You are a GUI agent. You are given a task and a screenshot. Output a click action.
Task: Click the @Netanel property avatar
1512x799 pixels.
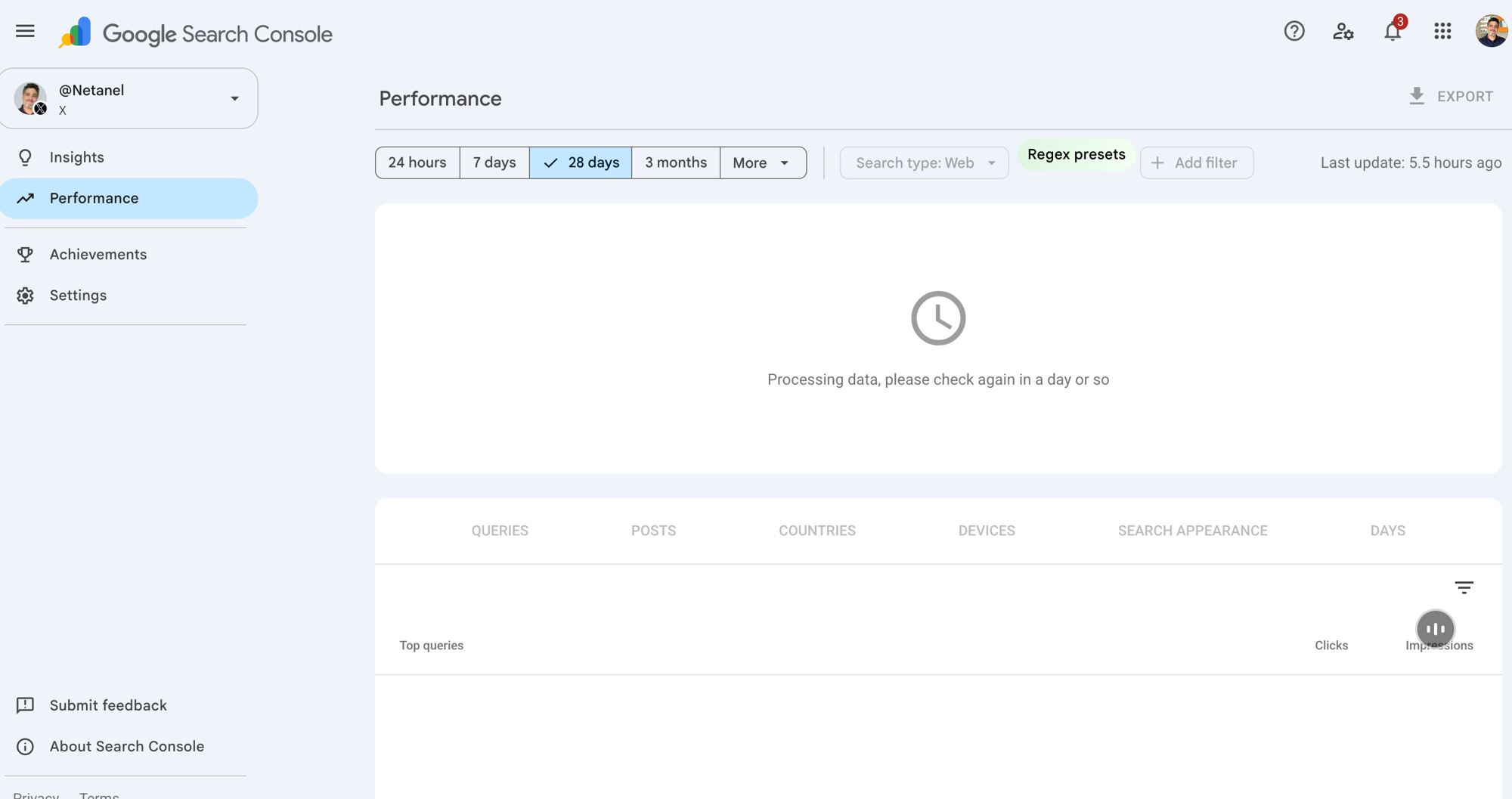pos(30,98)
